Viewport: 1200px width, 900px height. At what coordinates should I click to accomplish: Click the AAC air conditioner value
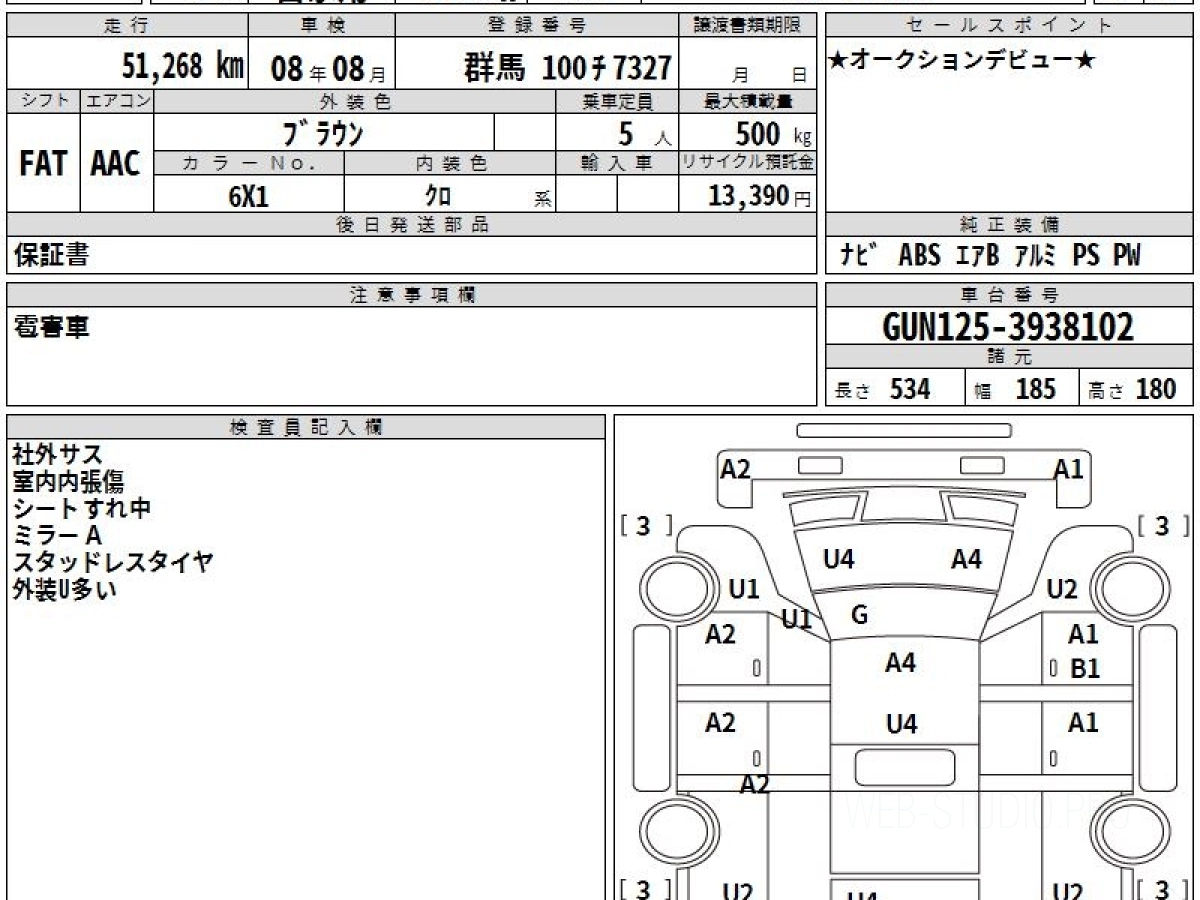(x=116, y=165)
